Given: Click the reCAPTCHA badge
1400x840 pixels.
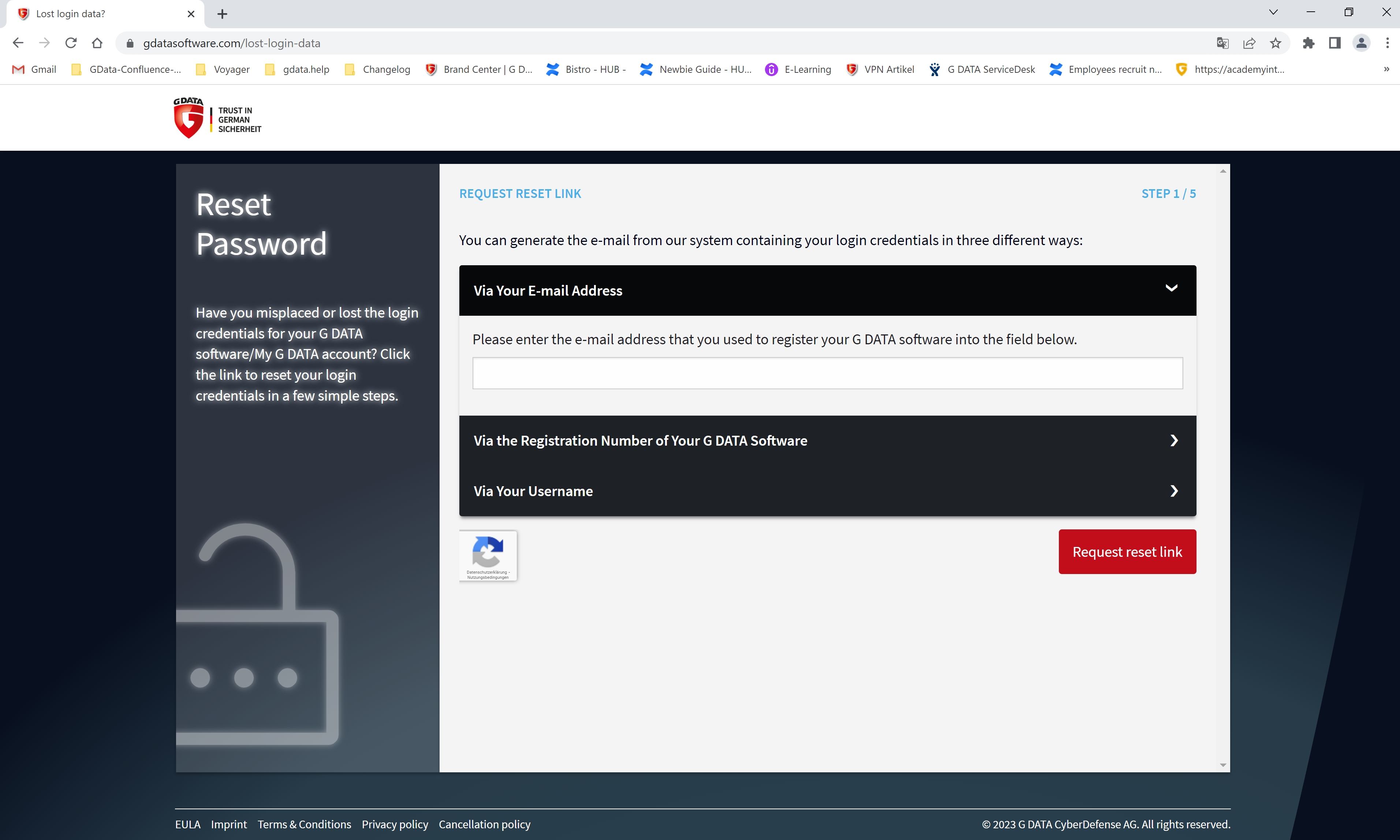Looking at the screenshot, I should tap(488, 555).
